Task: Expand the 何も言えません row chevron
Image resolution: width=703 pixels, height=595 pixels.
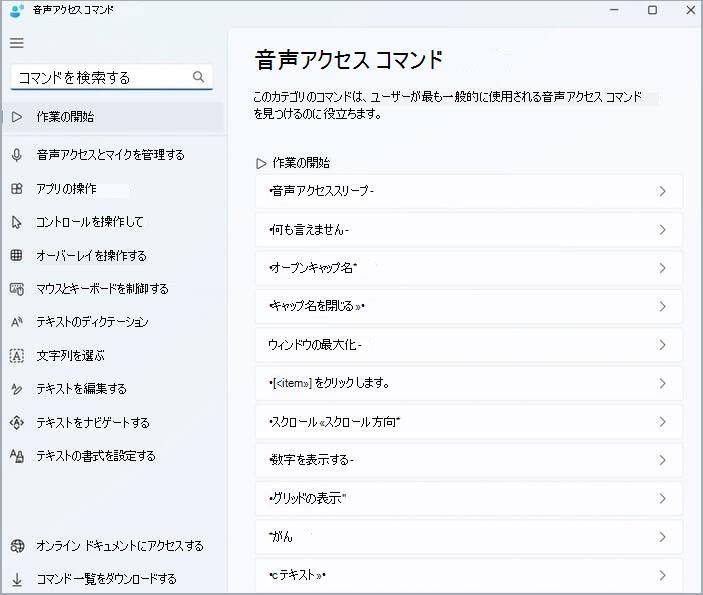Action: pyautogui.click(x=662, y=230)
